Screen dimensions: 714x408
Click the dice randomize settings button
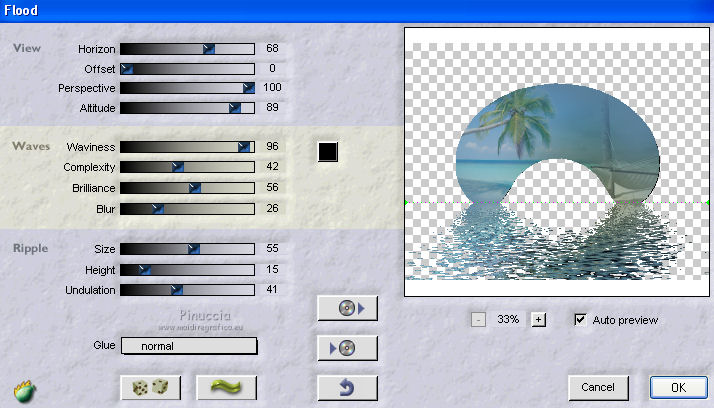point(150,388)
